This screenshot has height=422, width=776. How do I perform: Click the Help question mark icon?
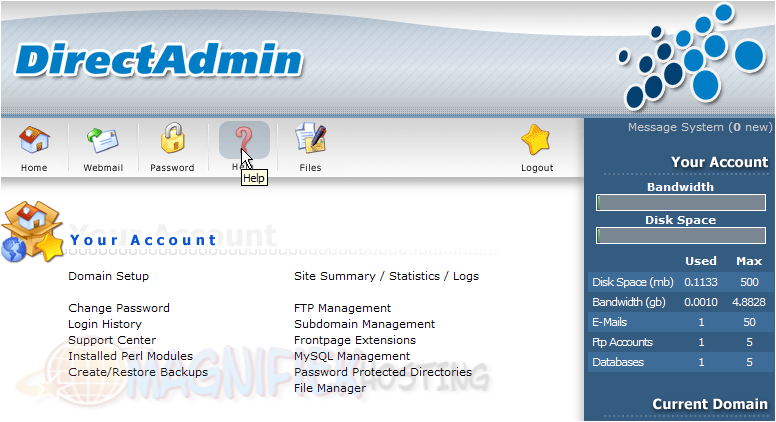244,140
